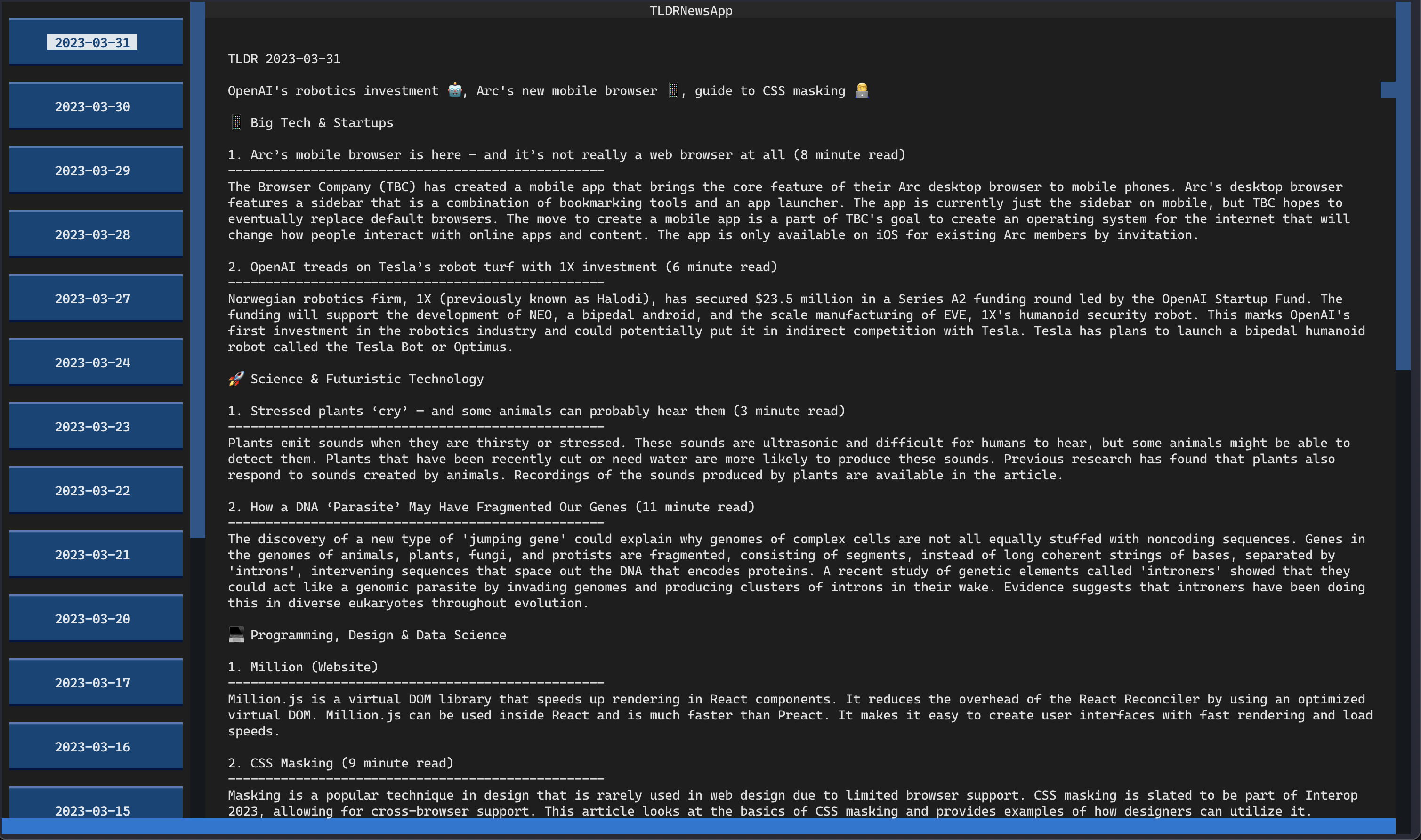Click the TLDRNewsApp window title
Image resolution: width=1421 pixels, height=840 pixels.
click(691, 10)
